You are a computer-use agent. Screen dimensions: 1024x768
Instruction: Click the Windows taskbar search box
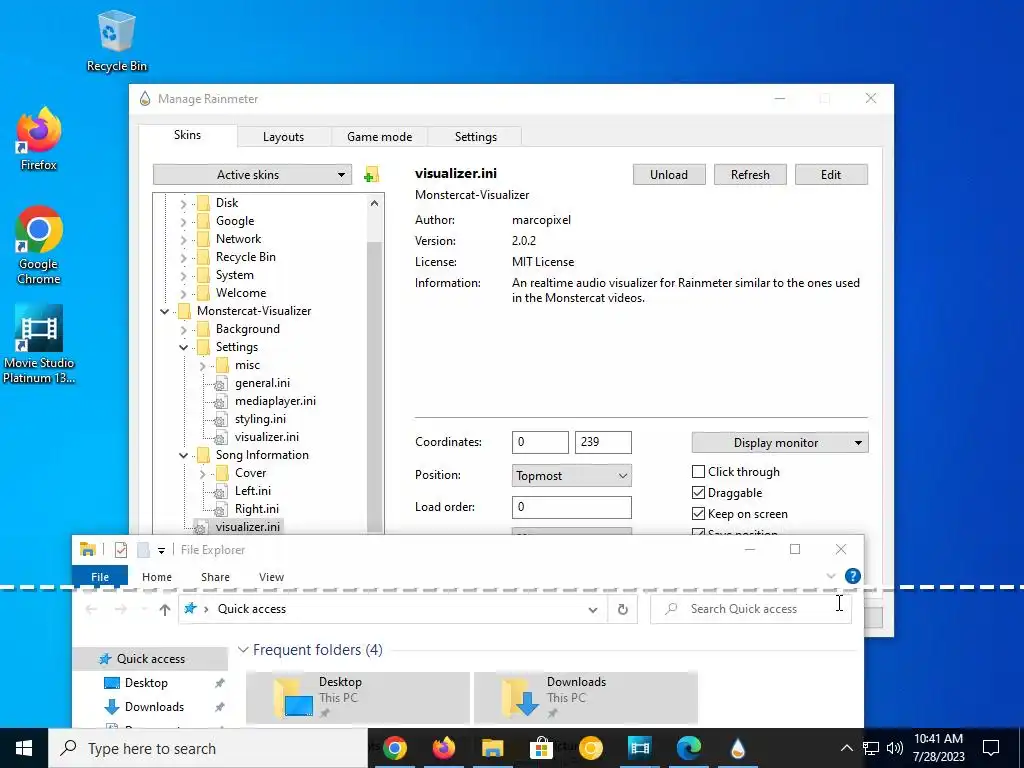point(208,748)
